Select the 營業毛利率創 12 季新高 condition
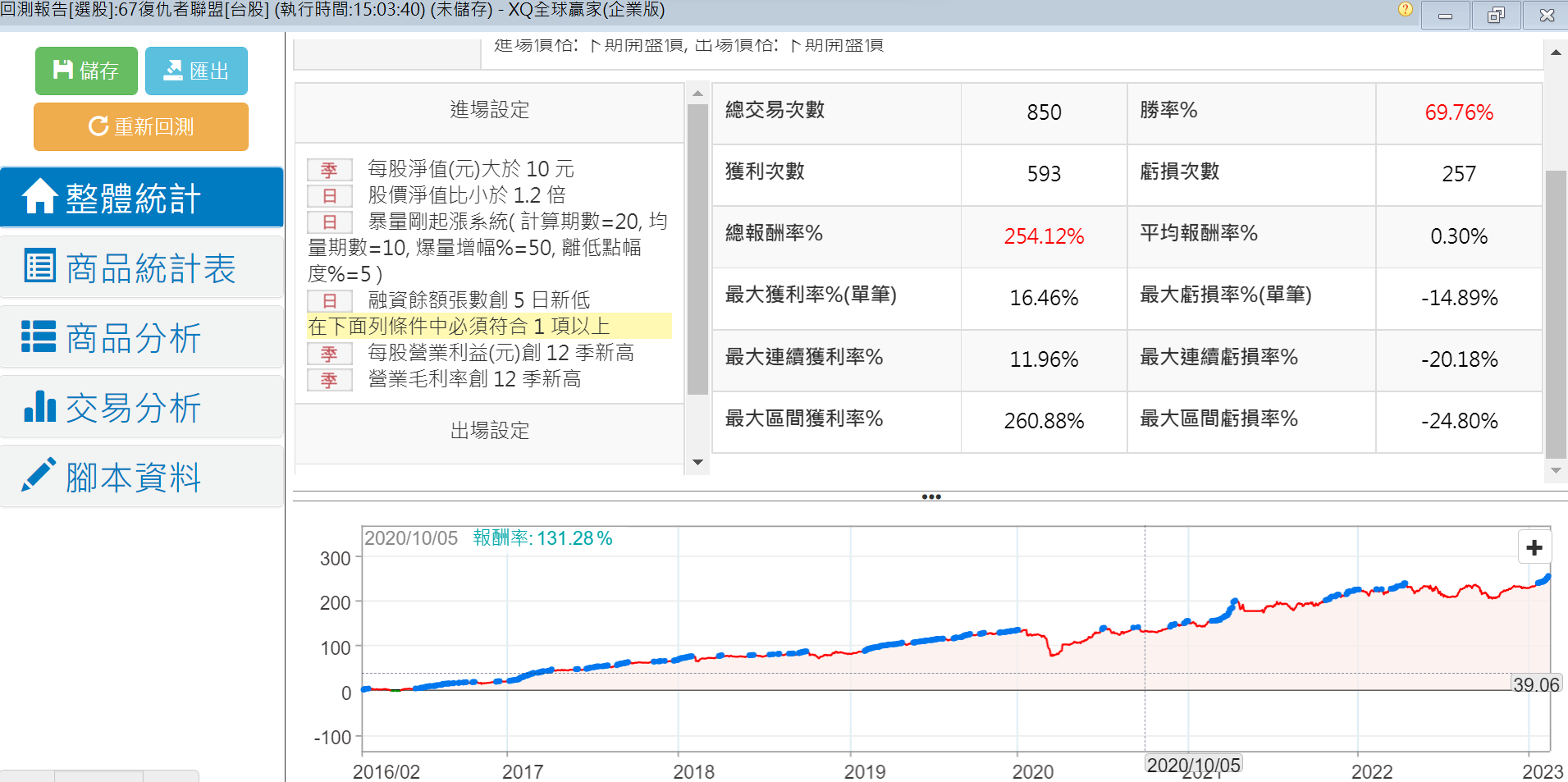 click(x=474, y=379)
